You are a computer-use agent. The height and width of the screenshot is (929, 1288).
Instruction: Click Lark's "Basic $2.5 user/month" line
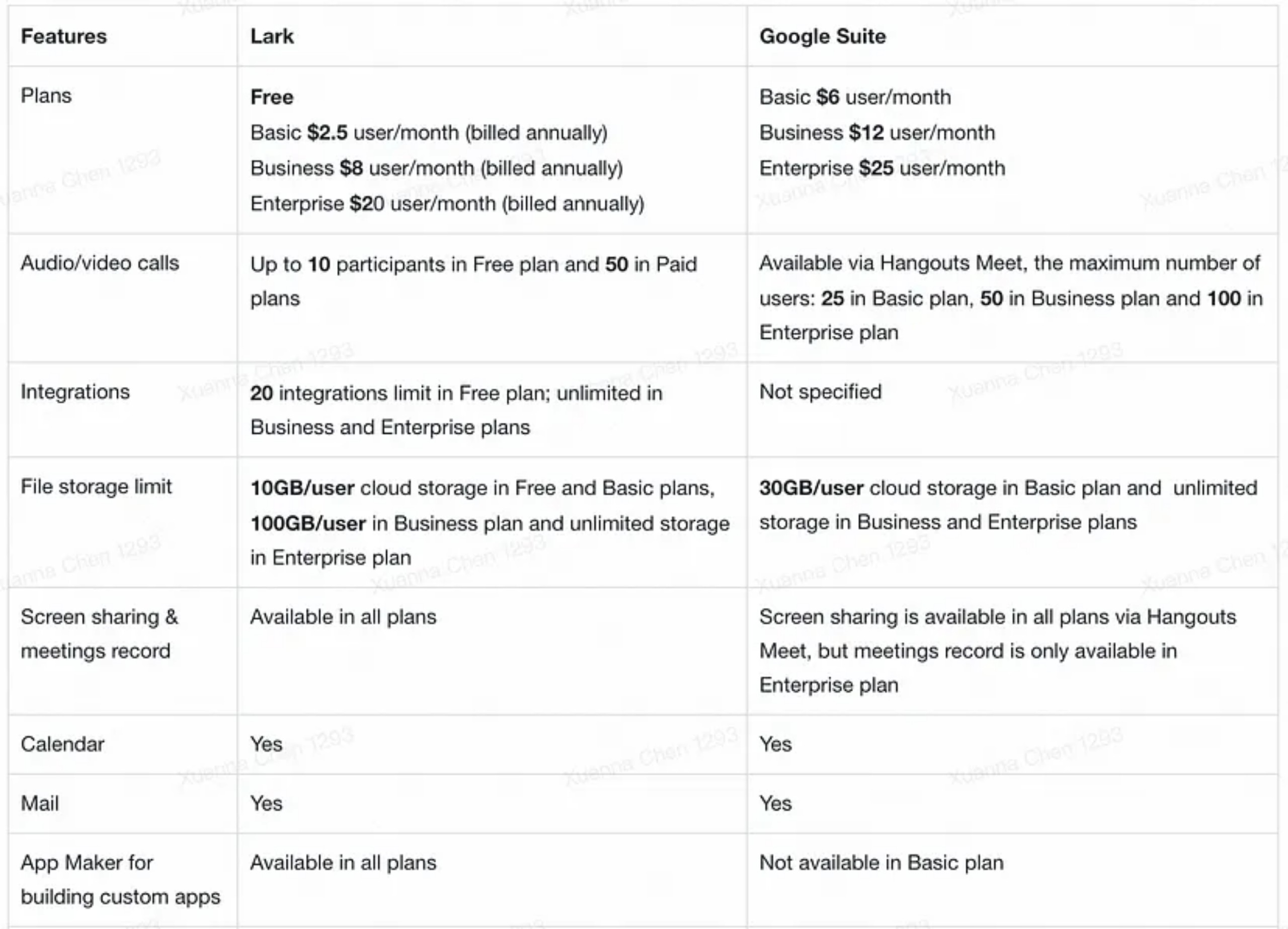(x=429, y=133)
